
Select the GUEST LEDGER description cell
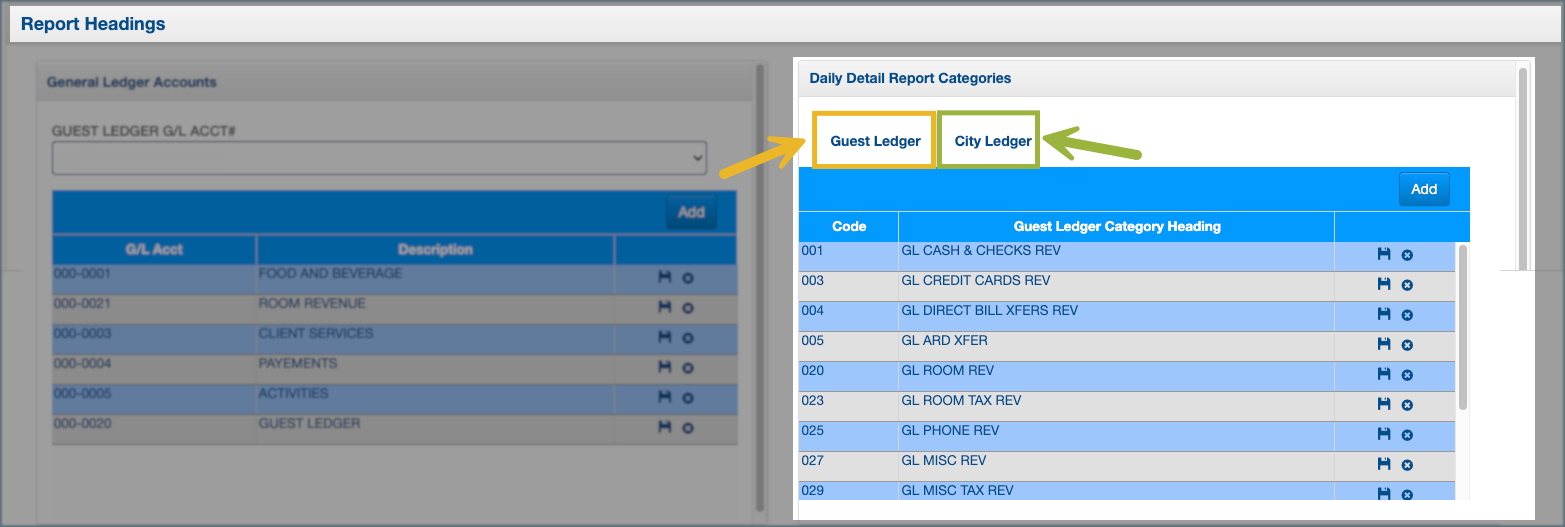pos(436,429)
